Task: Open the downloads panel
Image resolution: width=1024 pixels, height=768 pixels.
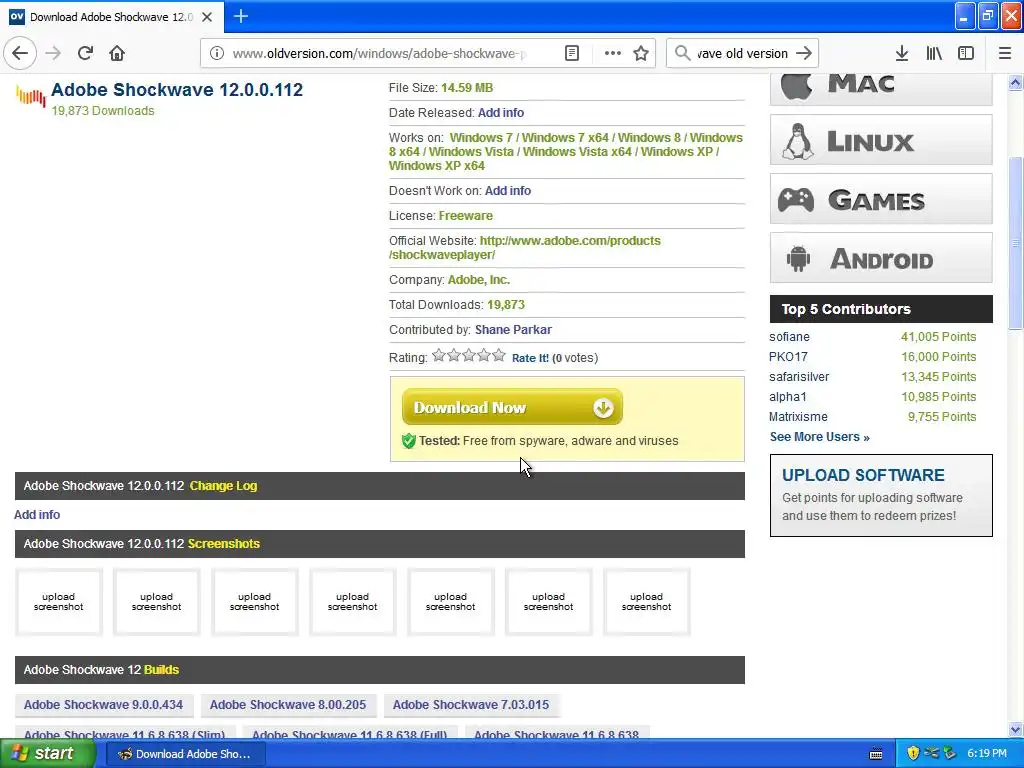Action: coord(902,54)
